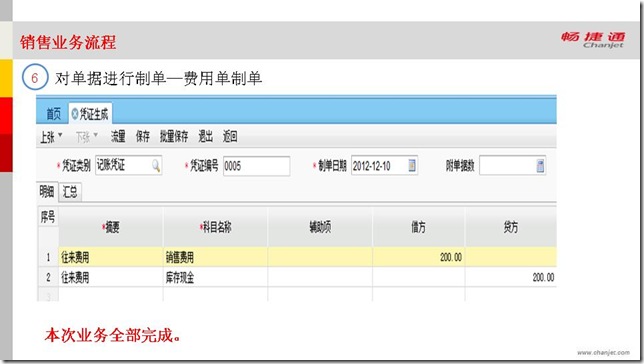Open the 凭证类别 lookup magnifier icon
The image size is (644, 364).
[x=156, y=166]
